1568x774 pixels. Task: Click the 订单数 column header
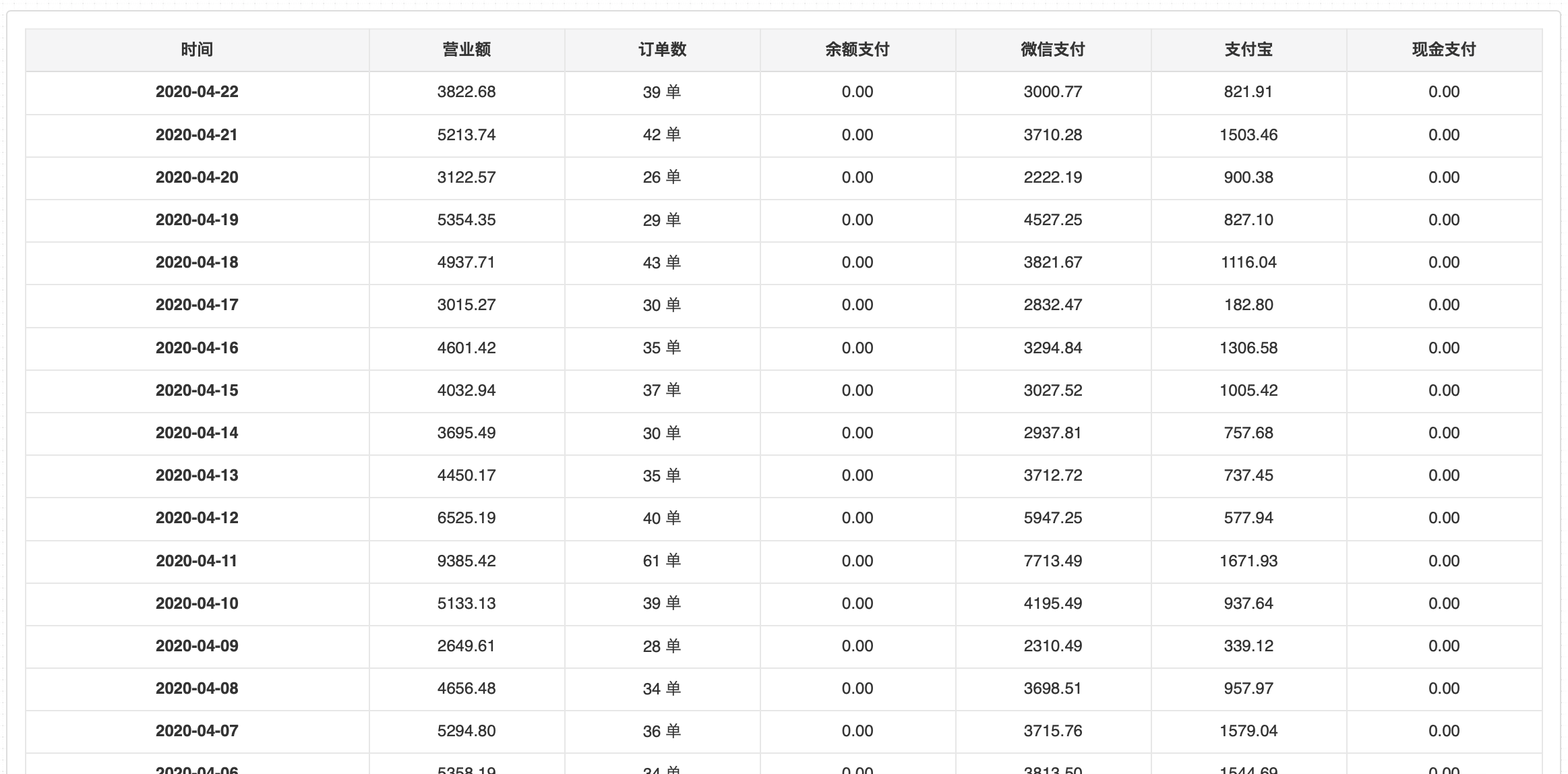click(x=662, y=50)
